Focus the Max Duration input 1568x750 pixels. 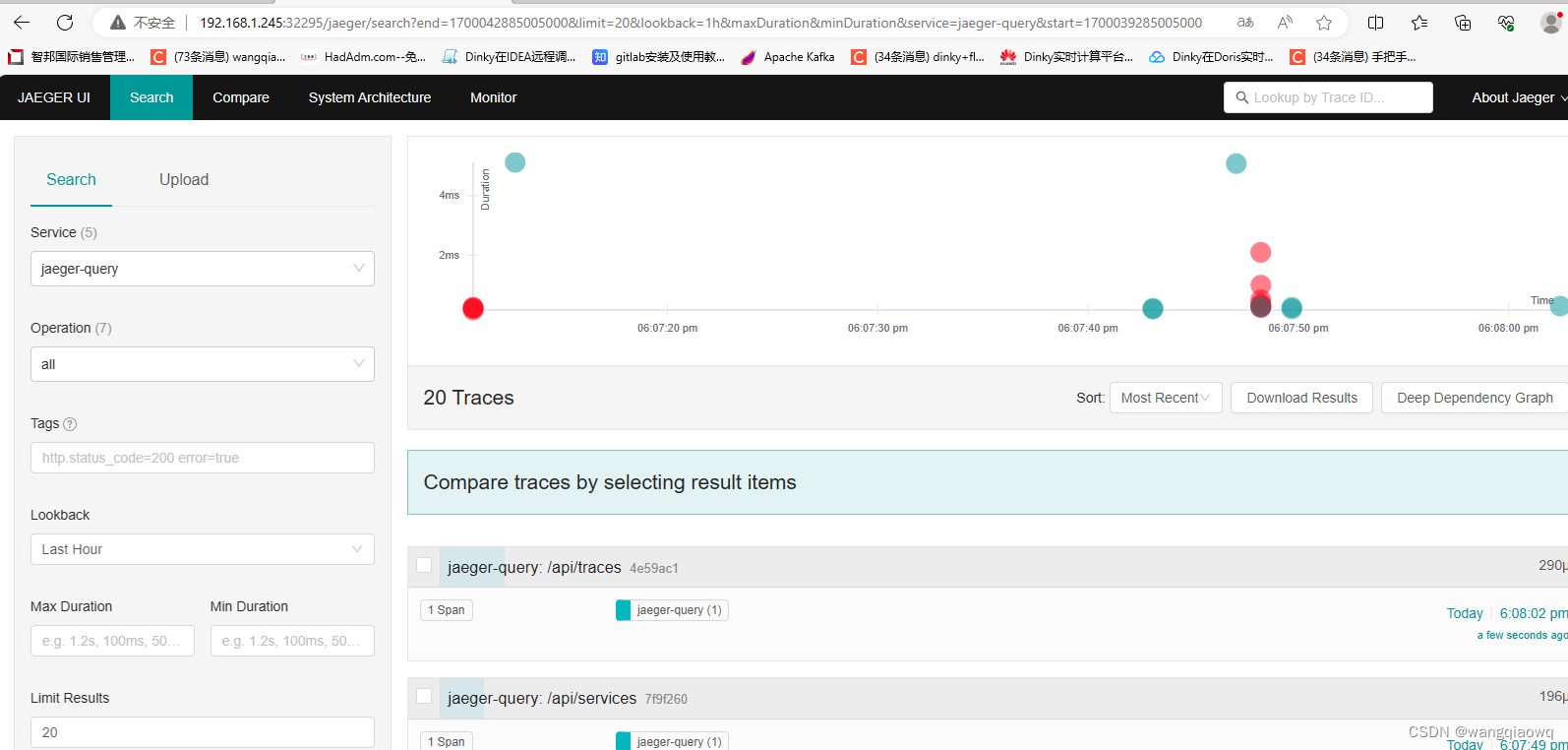[112, 641]
